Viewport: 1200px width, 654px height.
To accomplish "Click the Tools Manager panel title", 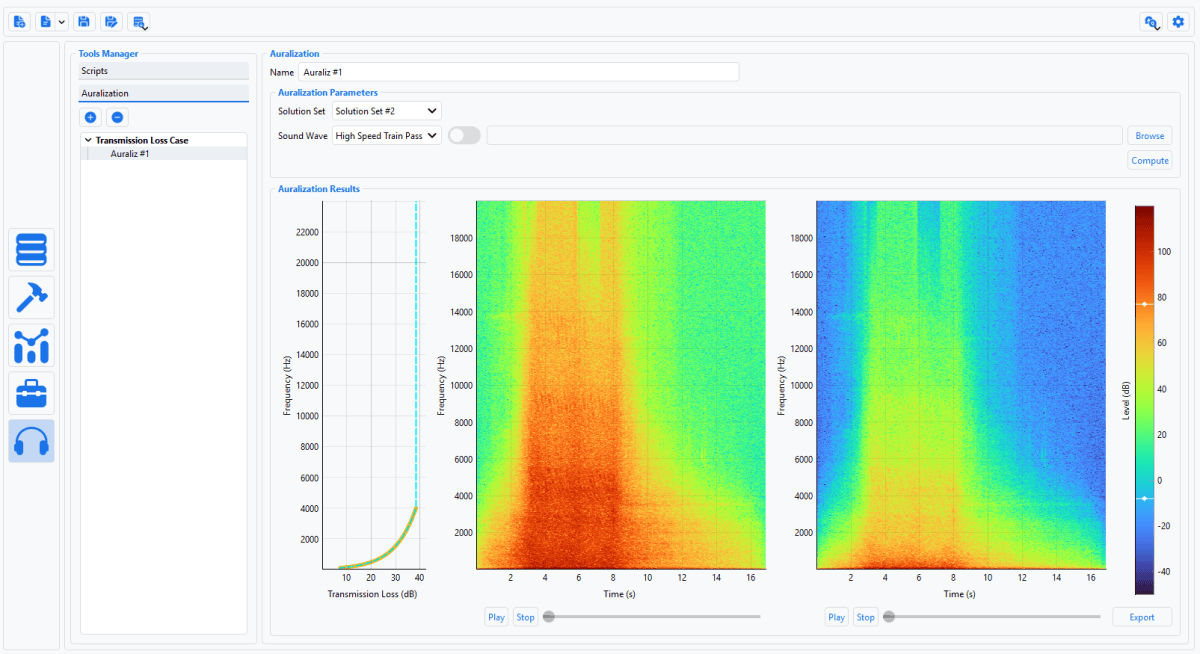I will (x=108, y=53).
